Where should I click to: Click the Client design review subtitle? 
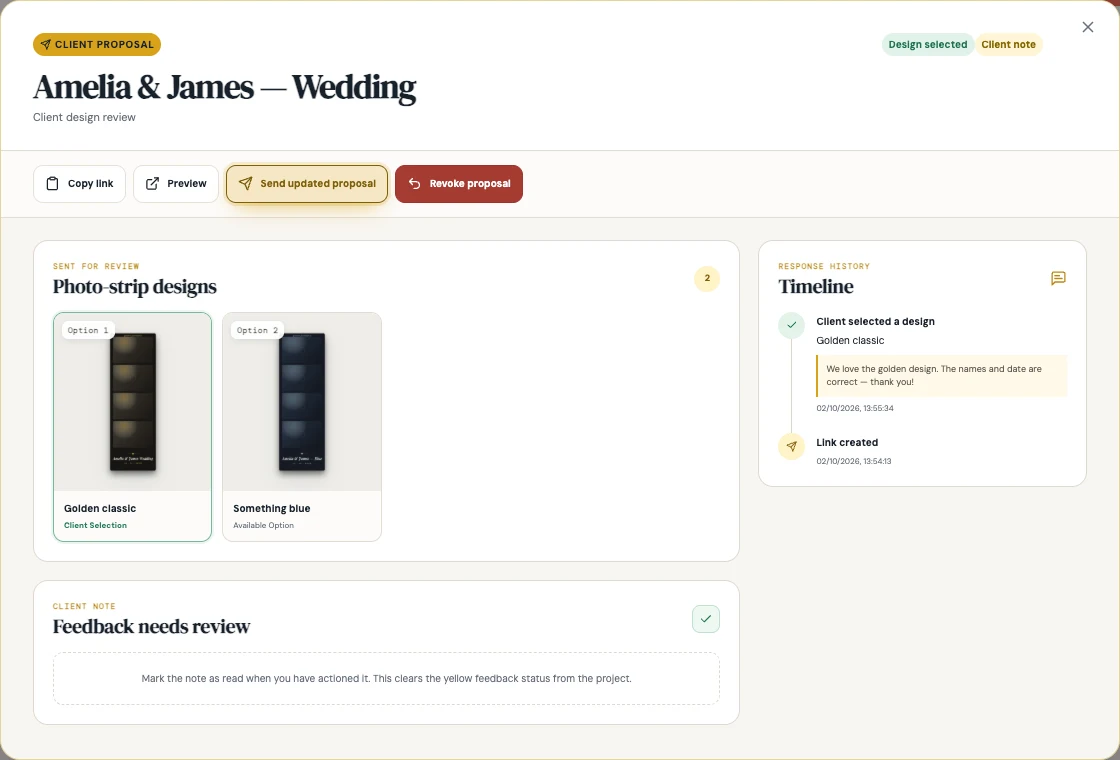(x=84, y=117)
